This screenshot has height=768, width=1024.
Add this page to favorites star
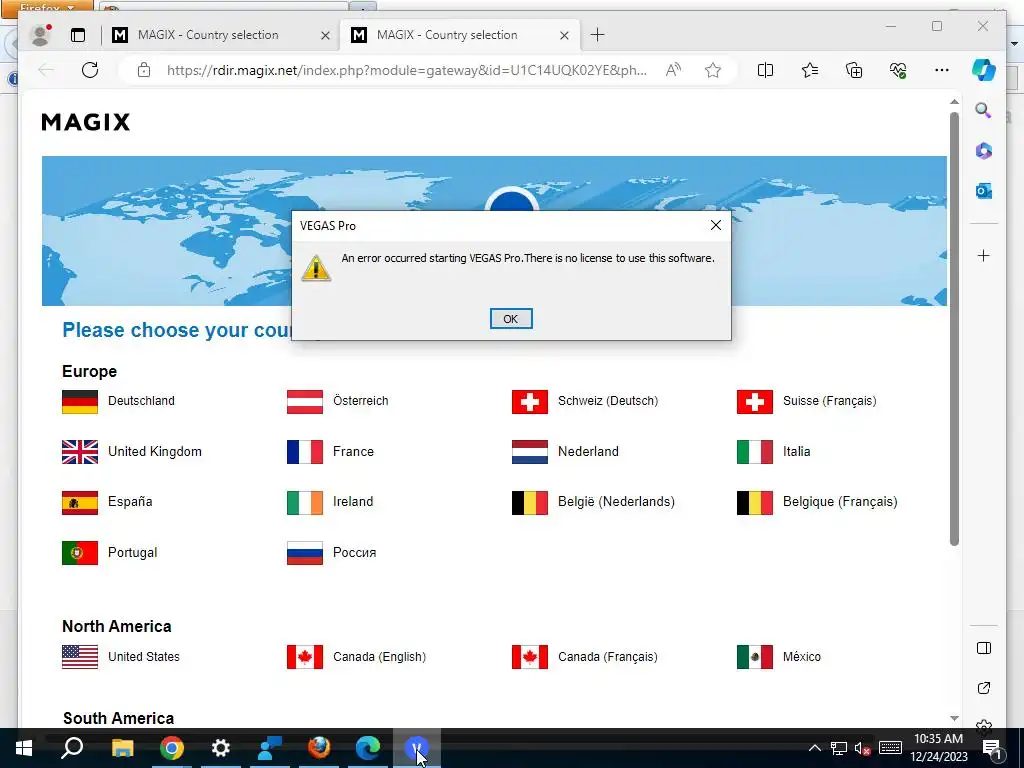713,70
